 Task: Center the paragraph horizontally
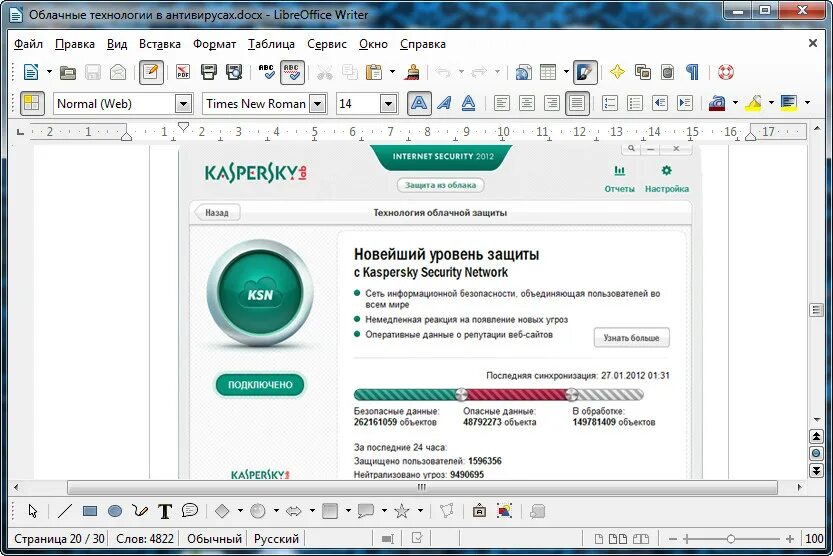[x=526, y=103]
